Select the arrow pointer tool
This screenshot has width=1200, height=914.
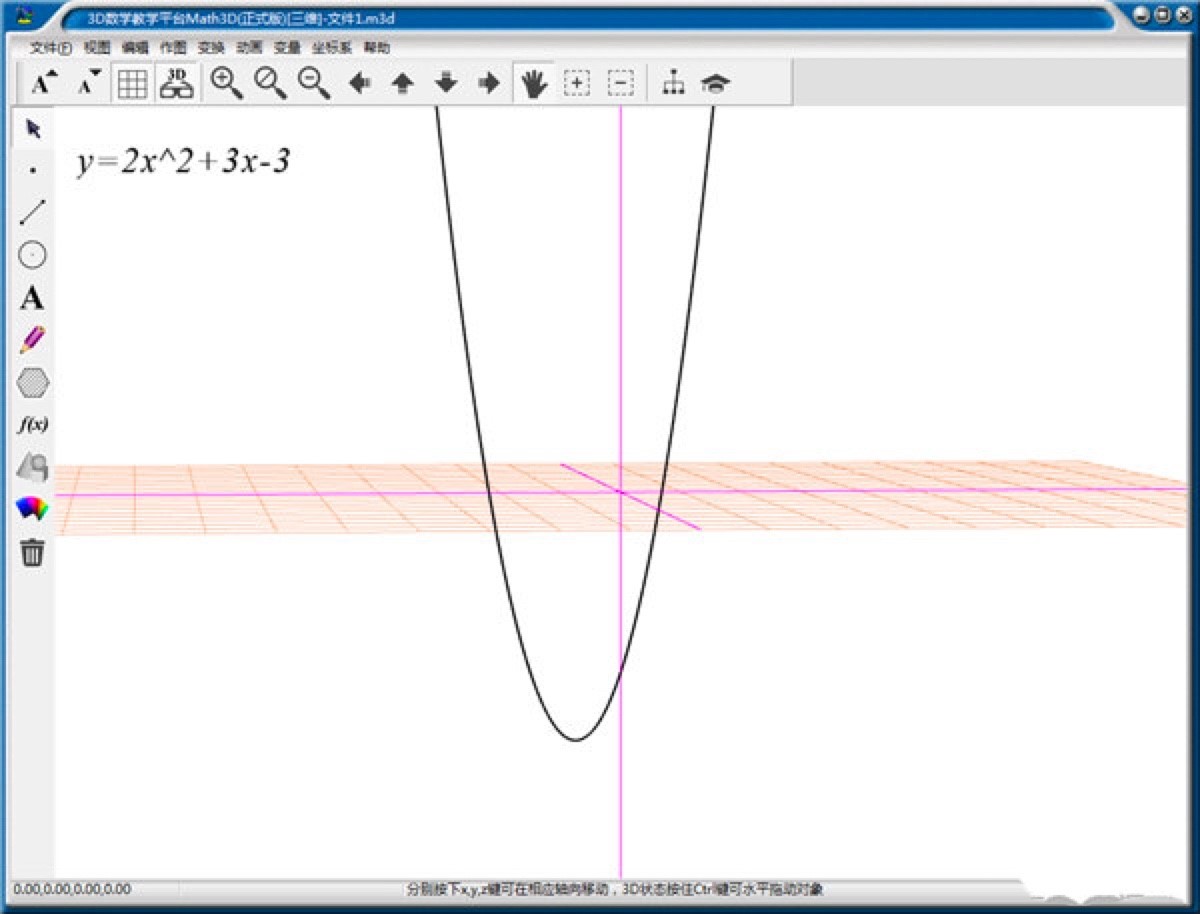(x=33, y=129)
